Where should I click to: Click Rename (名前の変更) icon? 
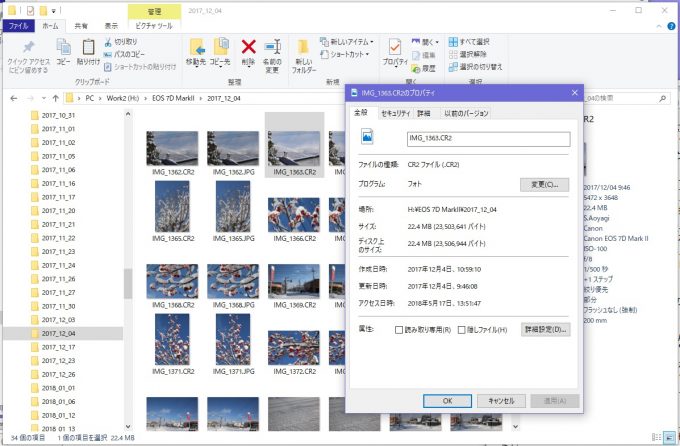coord(272,47)
